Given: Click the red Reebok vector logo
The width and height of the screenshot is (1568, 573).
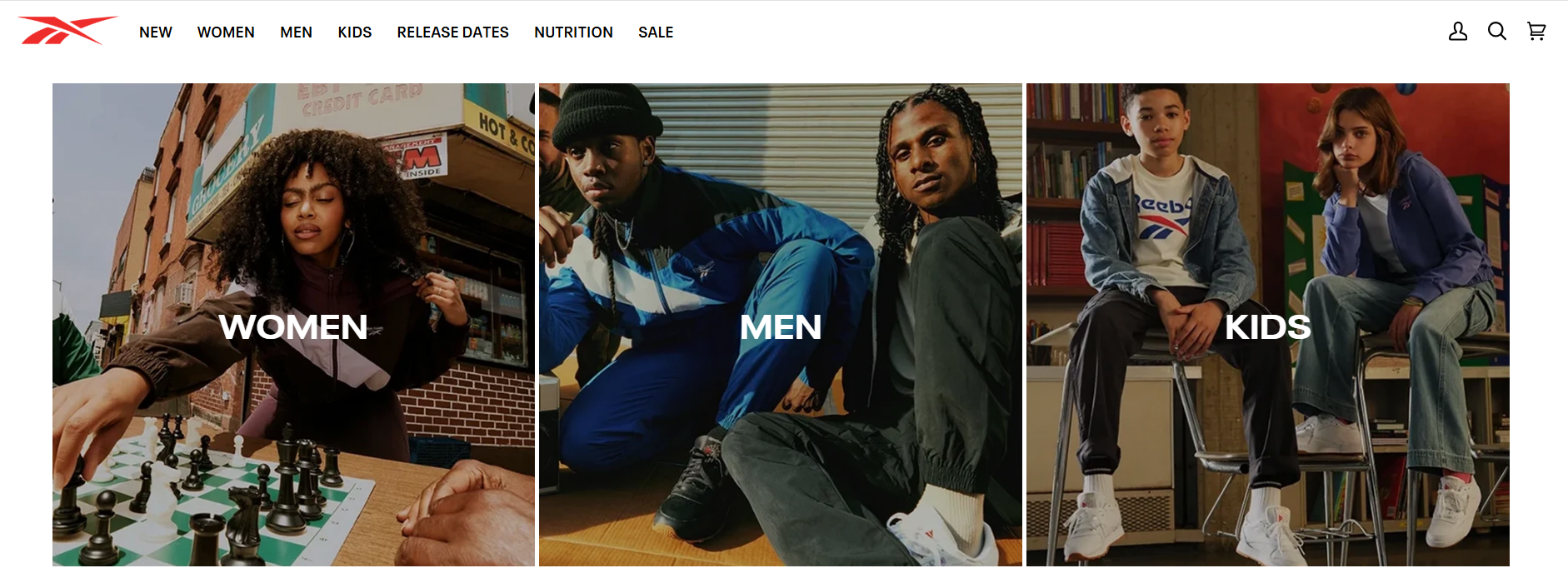Looking at the screenshot, I should (x=67, y=31).
